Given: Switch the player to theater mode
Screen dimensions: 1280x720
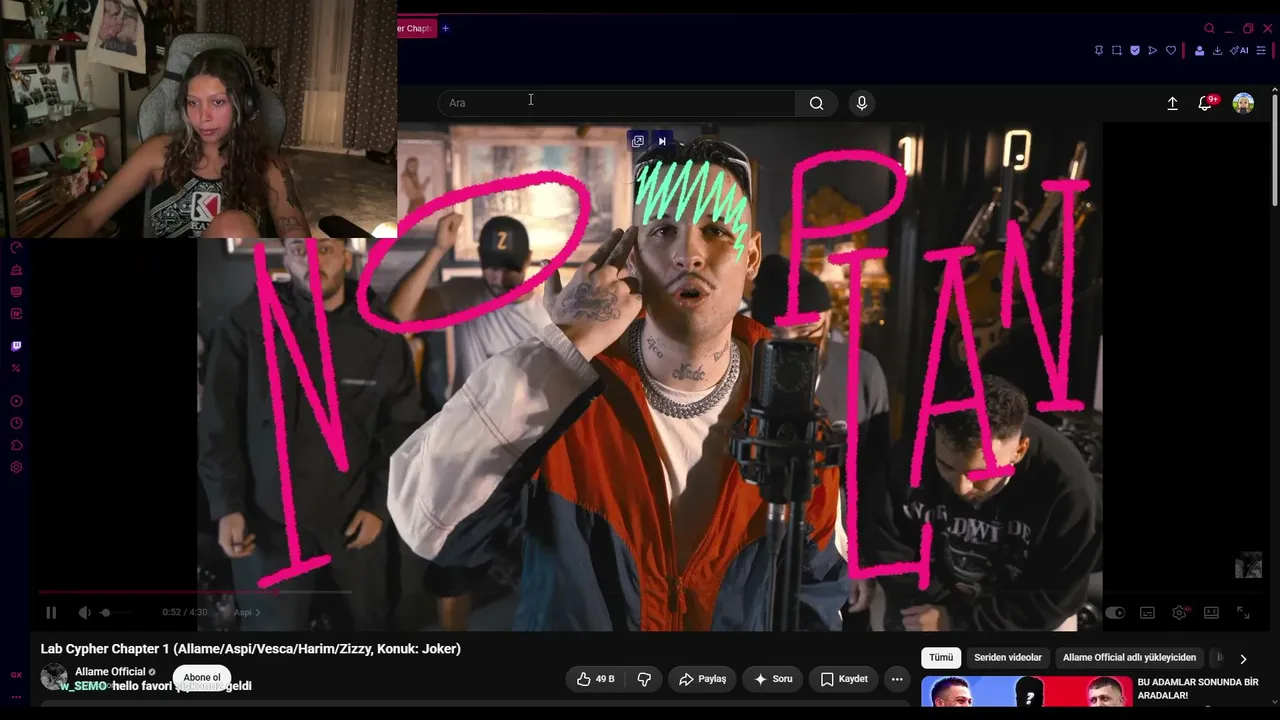Looking at the screenshot, I should tap(1211, 612).
